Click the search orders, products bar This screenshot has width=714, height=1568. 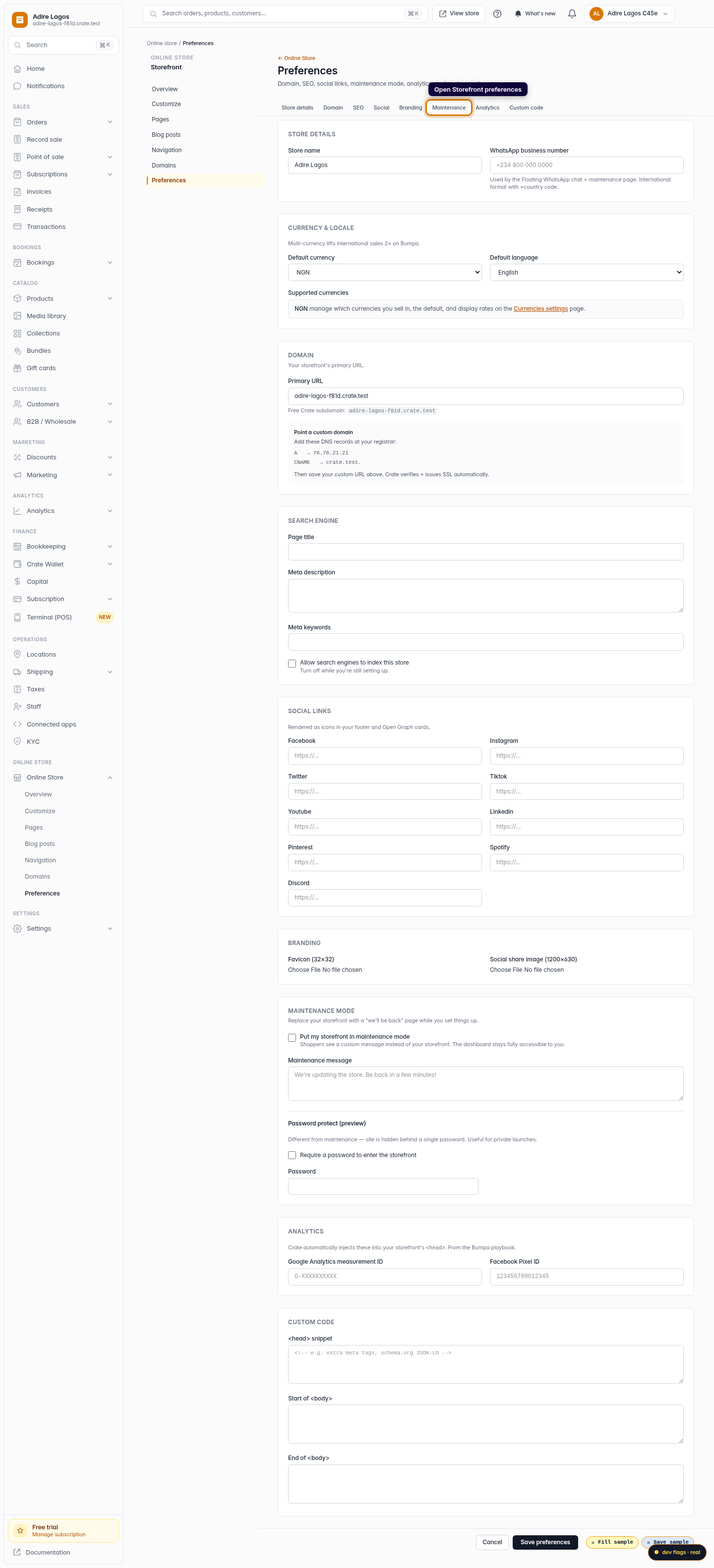tap(285, 13)
